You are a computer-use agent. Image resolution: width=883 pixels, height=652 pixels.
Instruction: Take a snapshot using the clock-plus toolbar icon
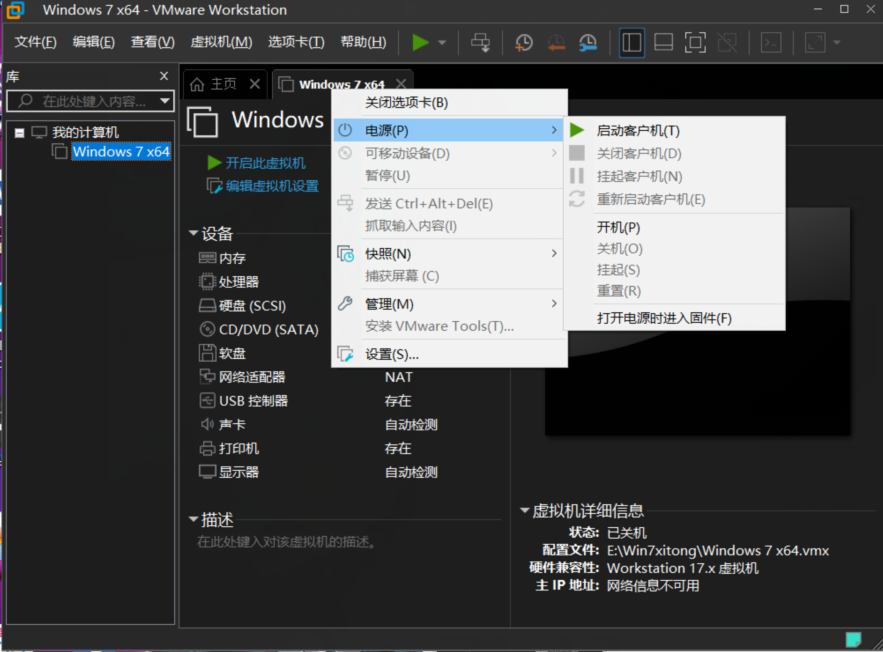[524, 42]
